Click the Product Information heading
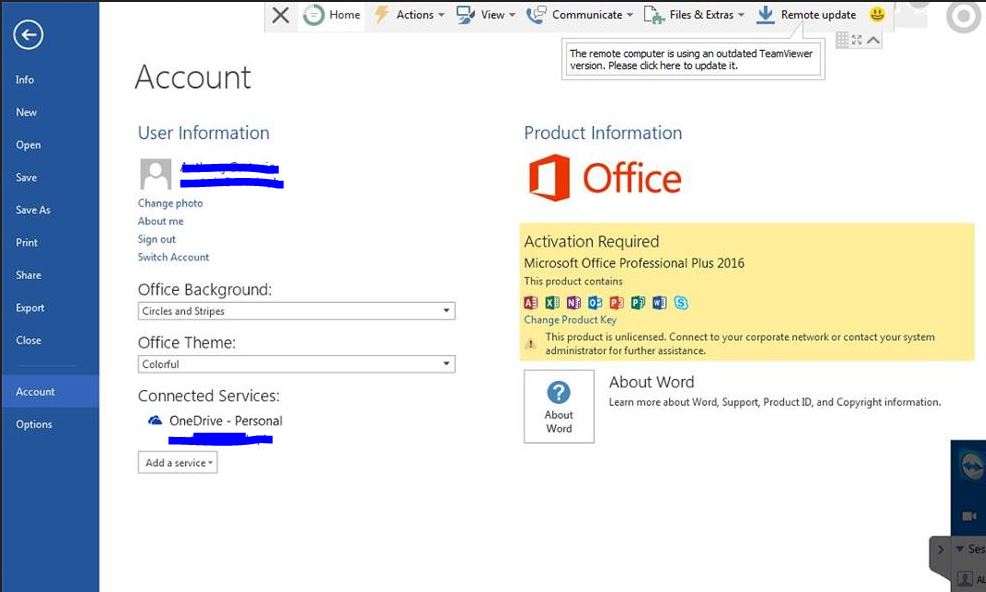This screenshot has height=592, width=986. tap(602, 133)
